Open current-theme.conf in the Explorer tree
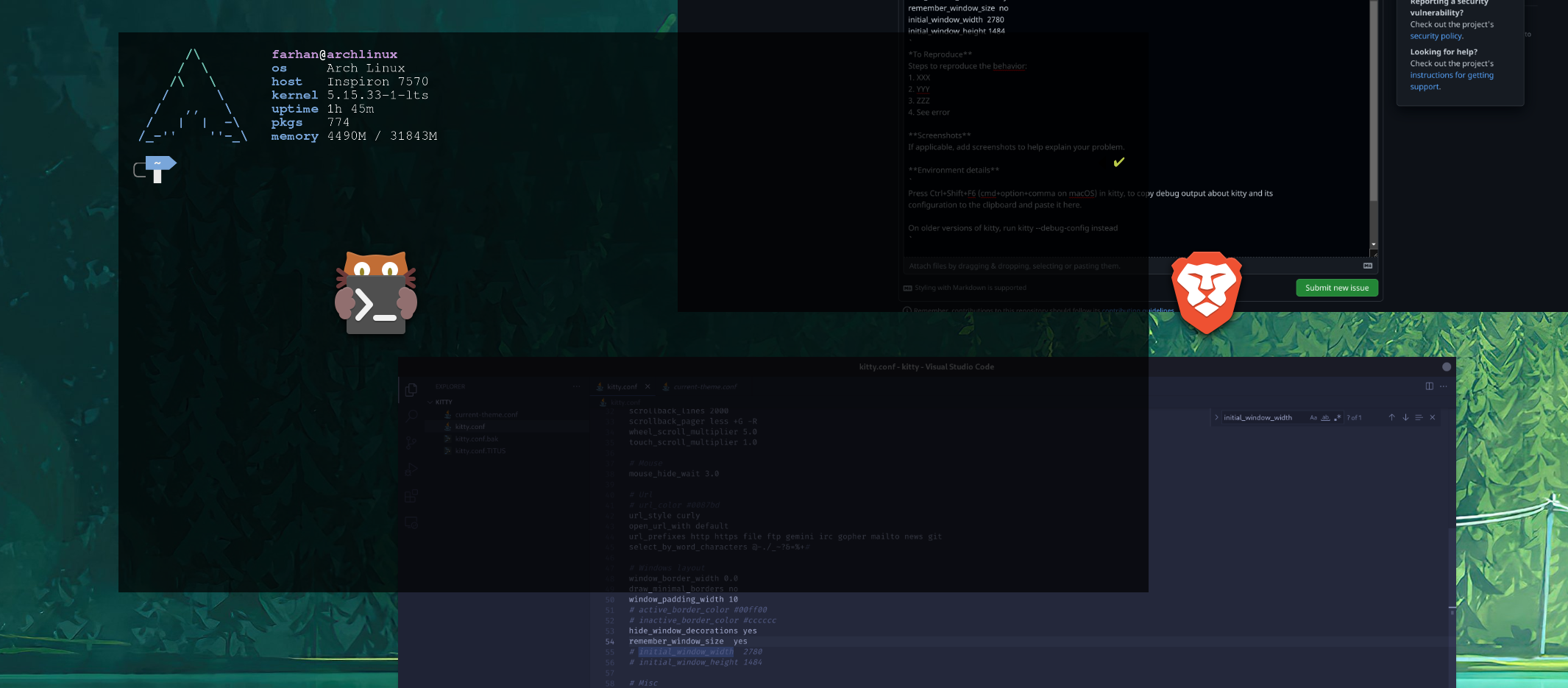This screenshot has width=1568, height=688. point(486,414)
